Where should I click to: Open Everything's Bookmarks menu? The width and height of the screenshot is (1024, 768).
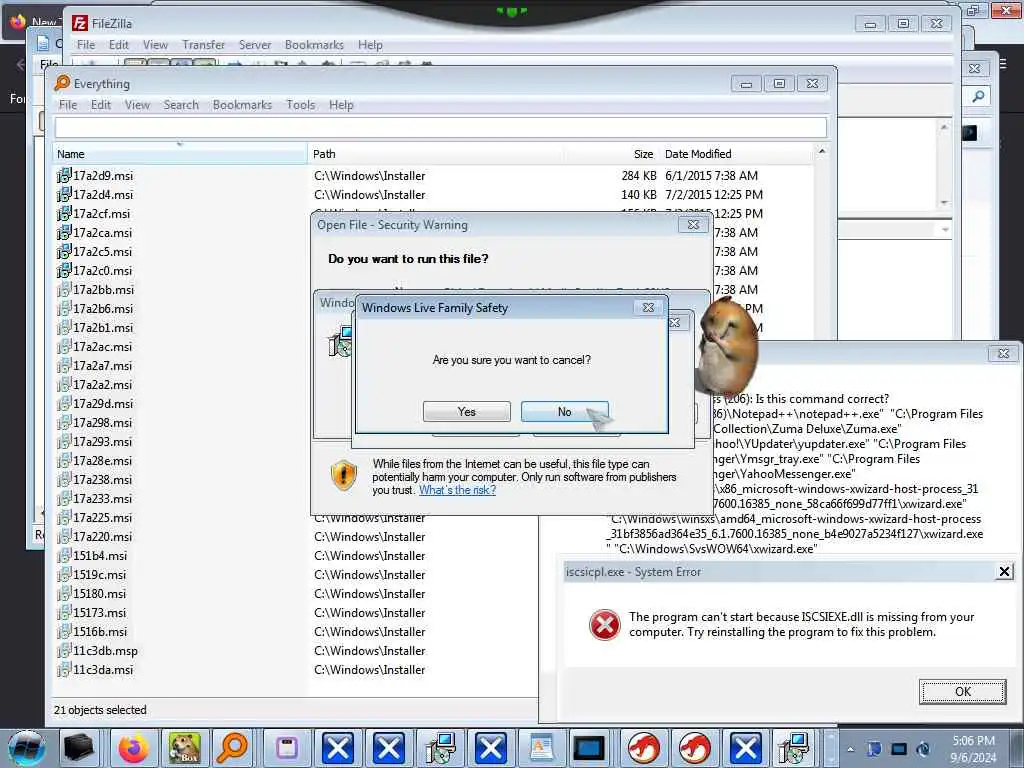click(242, 104)
